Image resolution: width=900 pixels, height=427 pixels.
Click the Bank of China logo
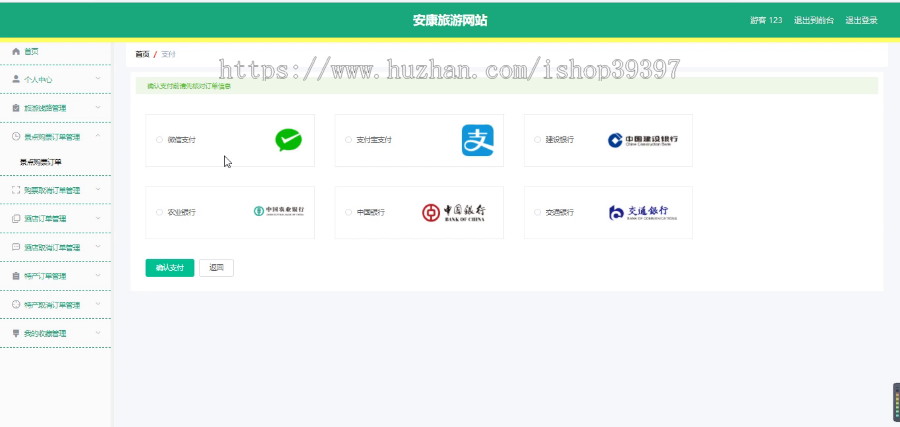pos(453,212)
